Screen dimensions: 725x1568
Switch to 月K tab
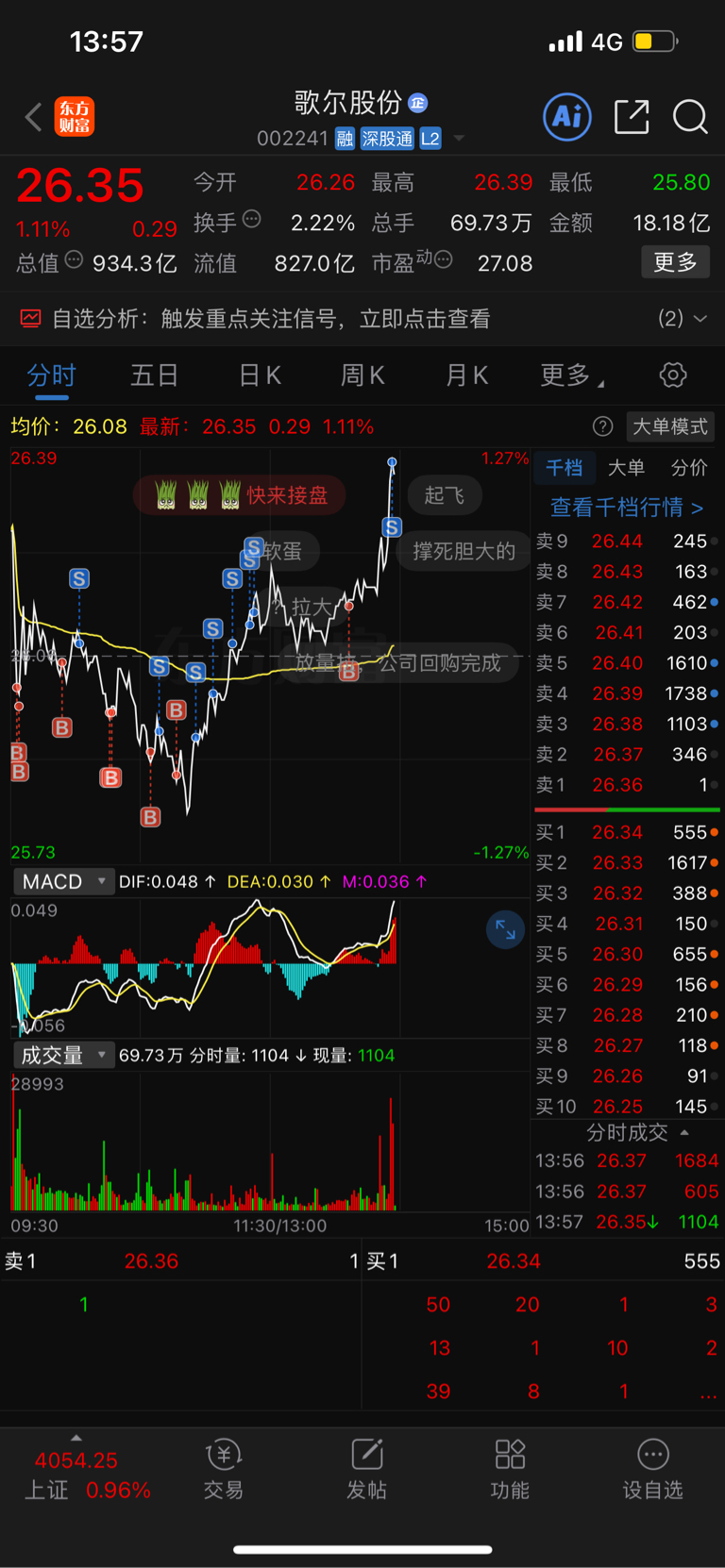466,375
